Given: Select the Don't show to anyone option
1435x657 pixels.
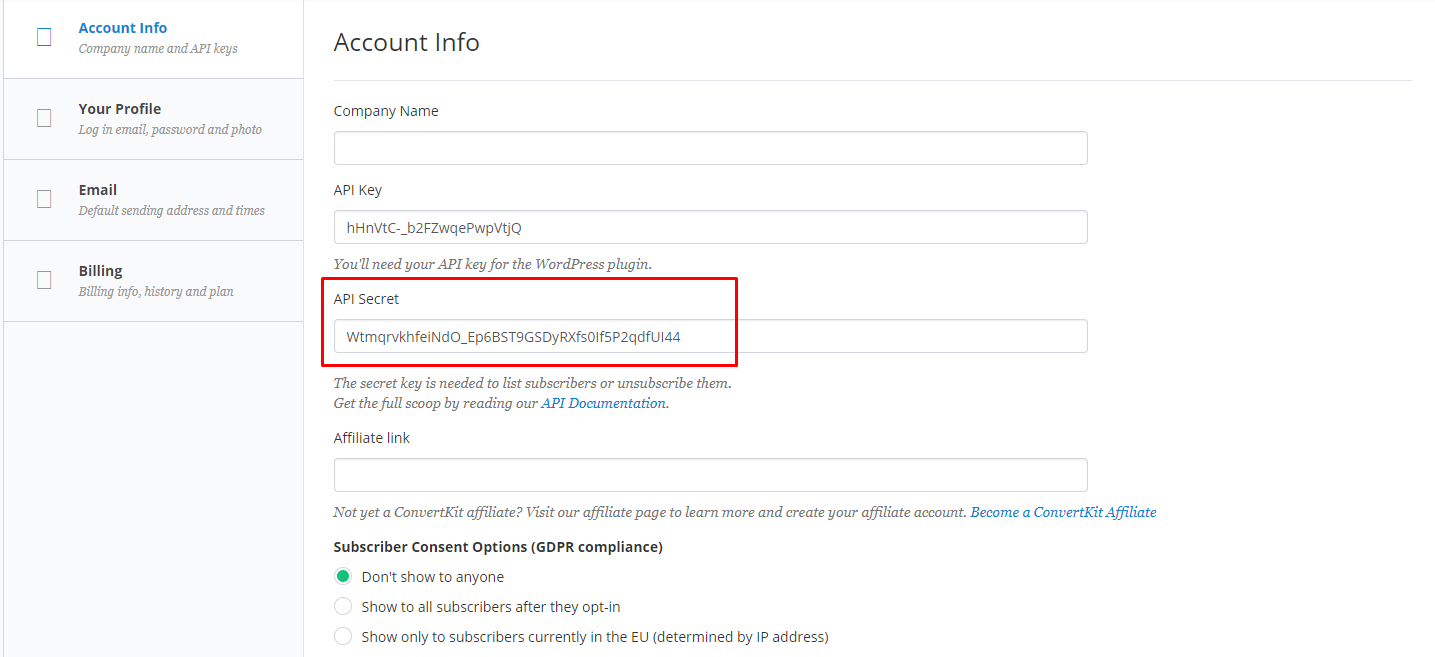Looking at the screenshot, I should pyautogui.click(x=343, y=576).
